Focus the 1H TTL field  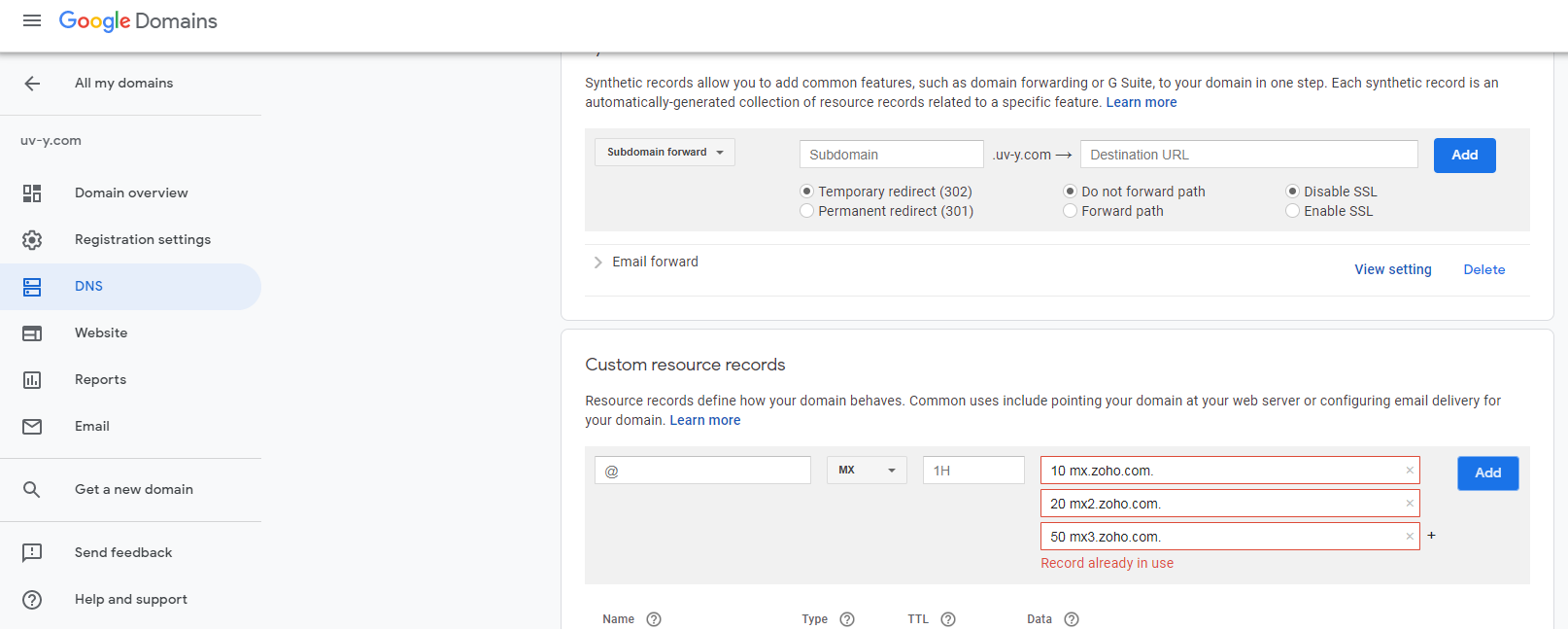(x=973, y=471)
